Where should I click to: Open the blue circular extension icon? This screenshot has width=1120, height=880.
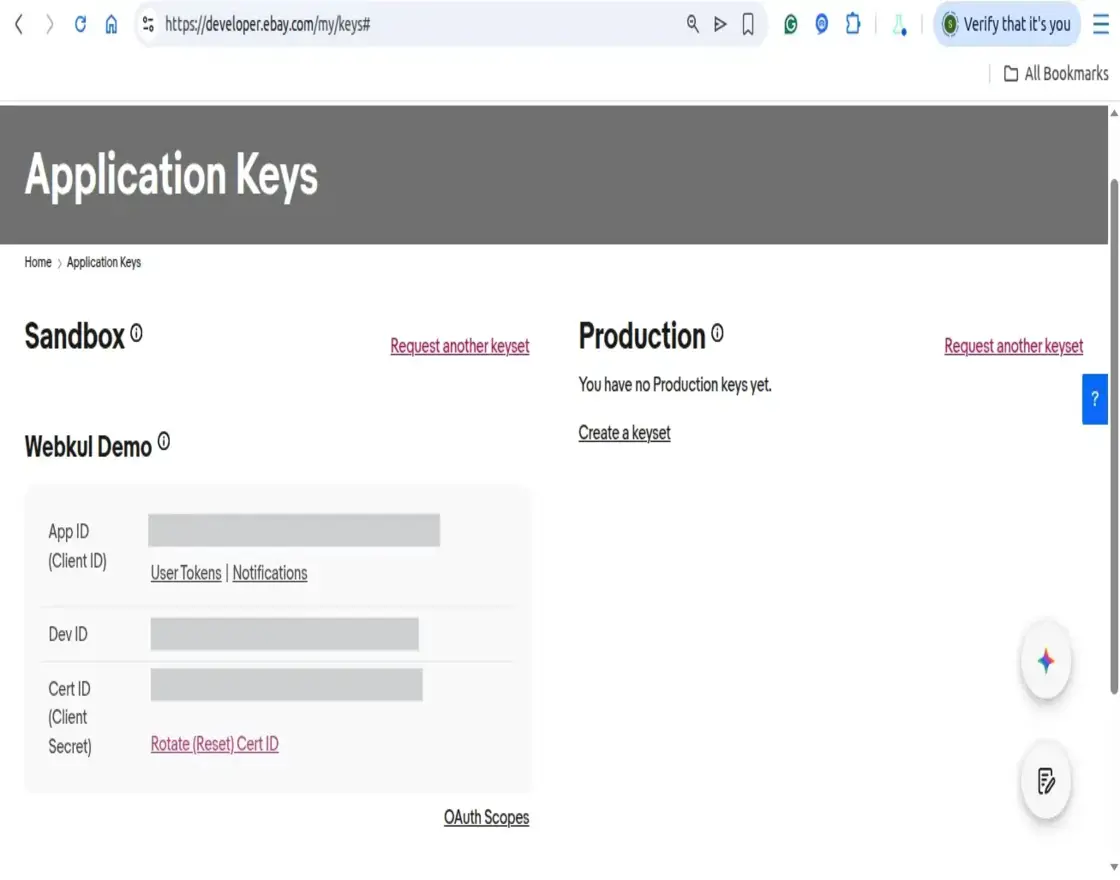(821, 24)
